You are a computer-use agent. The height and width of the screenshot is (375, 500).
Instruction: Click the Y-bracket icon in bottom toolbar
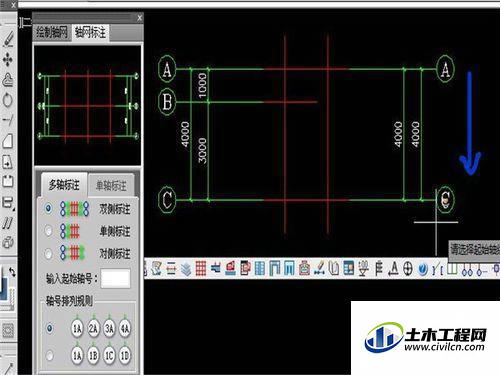click(x=437, y=269)
